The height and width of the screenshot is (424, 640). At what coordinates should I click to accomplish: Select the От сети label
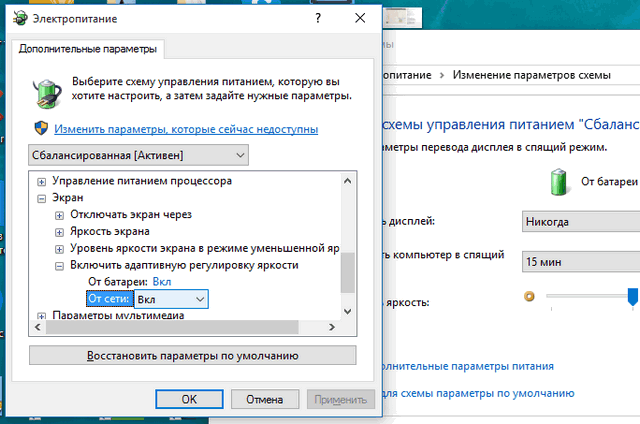click(x=110, y=299)
